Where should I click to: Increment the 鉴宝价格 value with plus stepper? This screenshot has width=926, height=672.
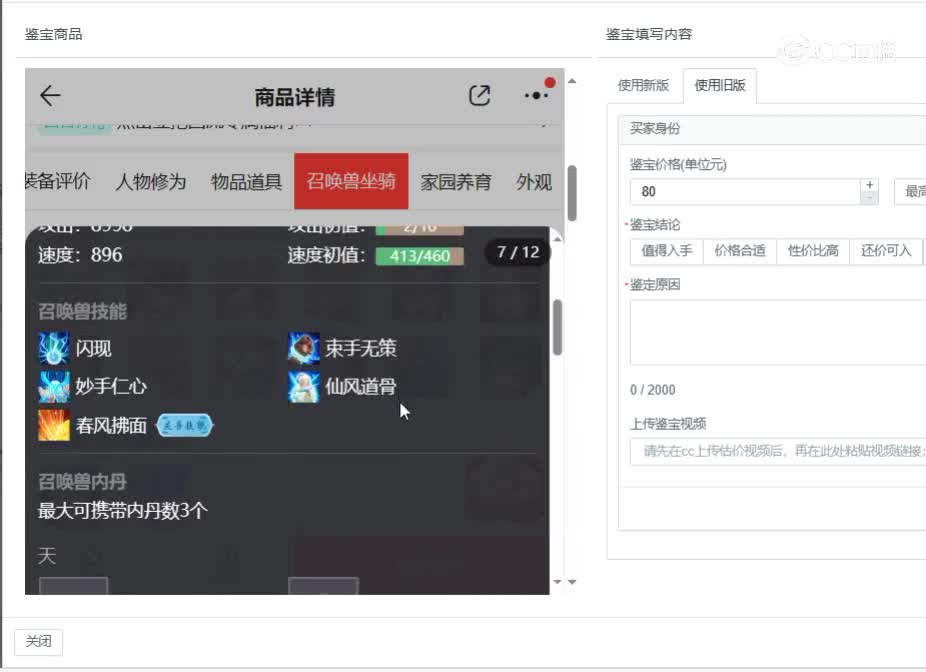(x=869, y=183)
